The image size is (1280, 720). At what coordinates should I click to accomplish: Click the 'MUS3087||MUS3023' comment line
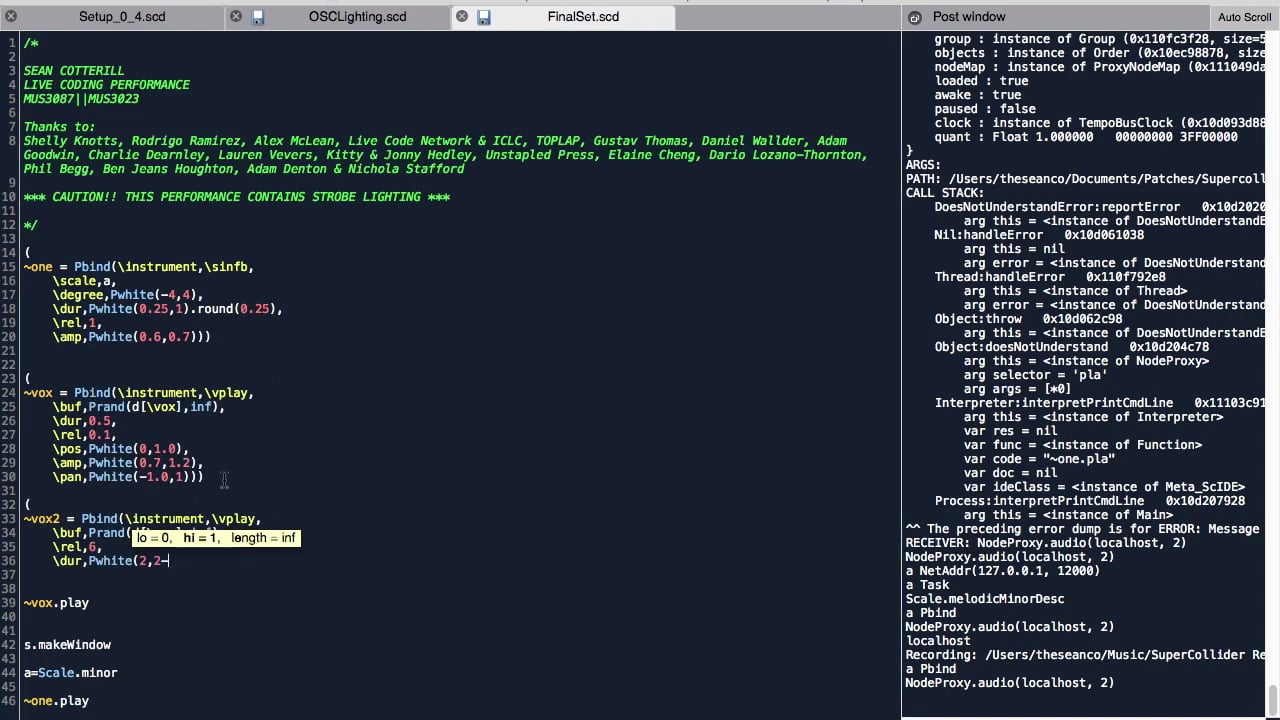81,99
